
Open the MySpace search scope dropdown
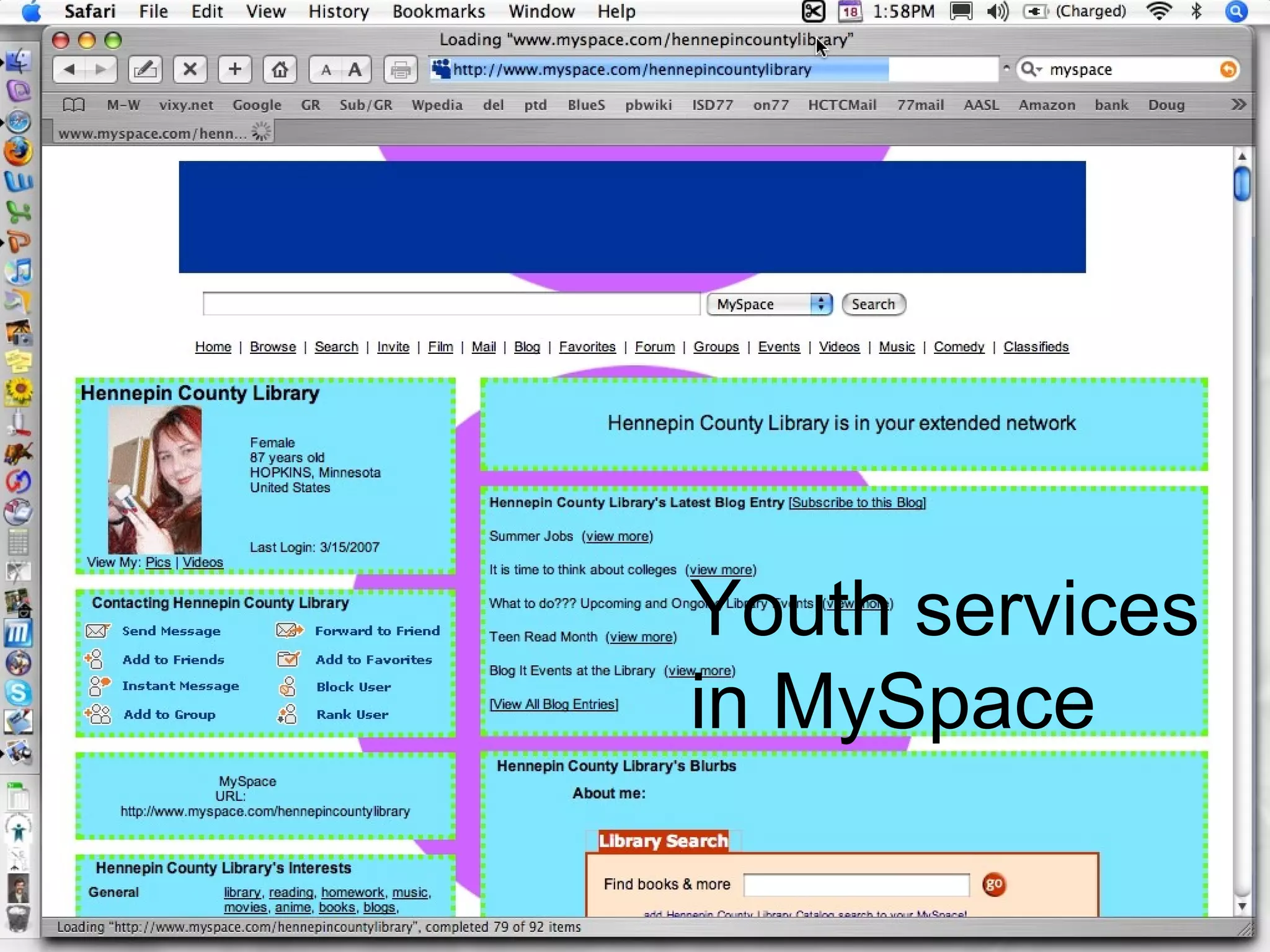pyautogui.click(x=770, y=304)
